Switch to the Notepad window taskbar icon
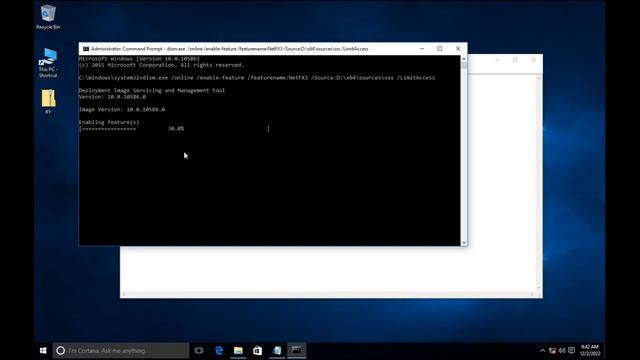Image resolution: width=640 pixels, height=360 pixels. [x=277, y=351]
